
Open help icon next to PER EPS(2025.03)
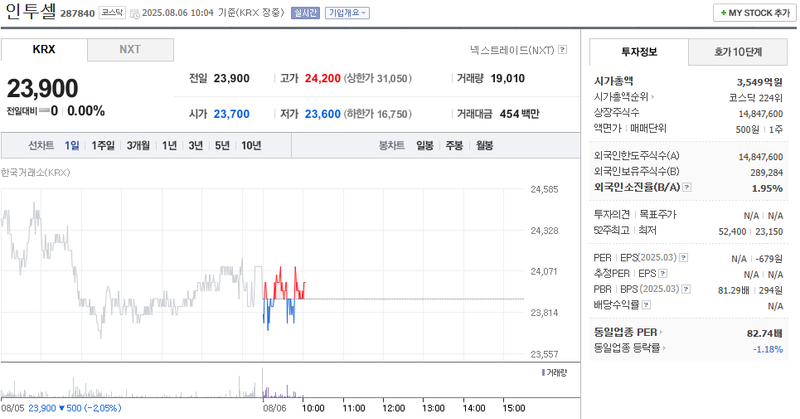click(x=683, y=258)
